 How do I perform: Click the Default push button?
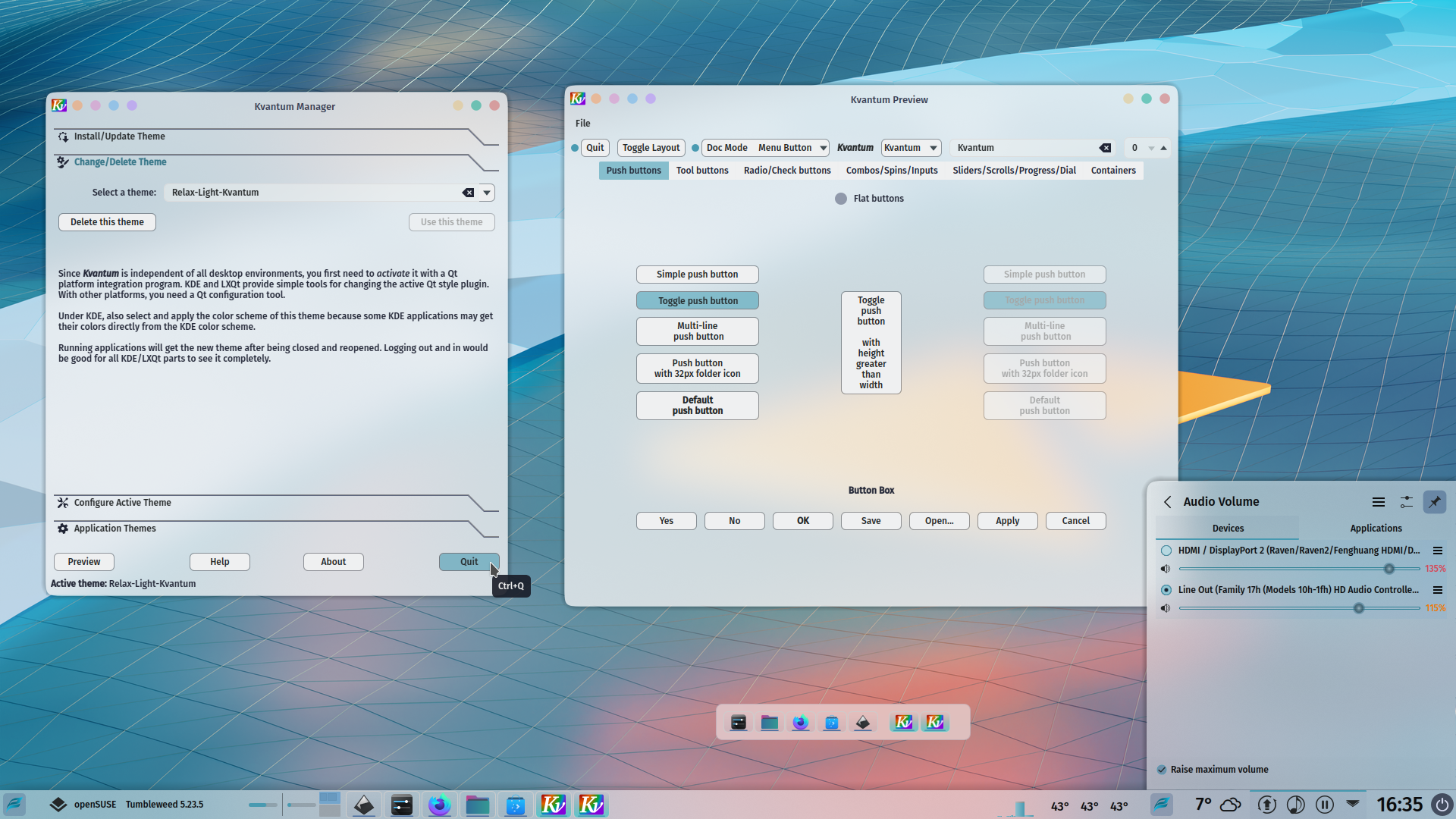[x=698, y=406]
